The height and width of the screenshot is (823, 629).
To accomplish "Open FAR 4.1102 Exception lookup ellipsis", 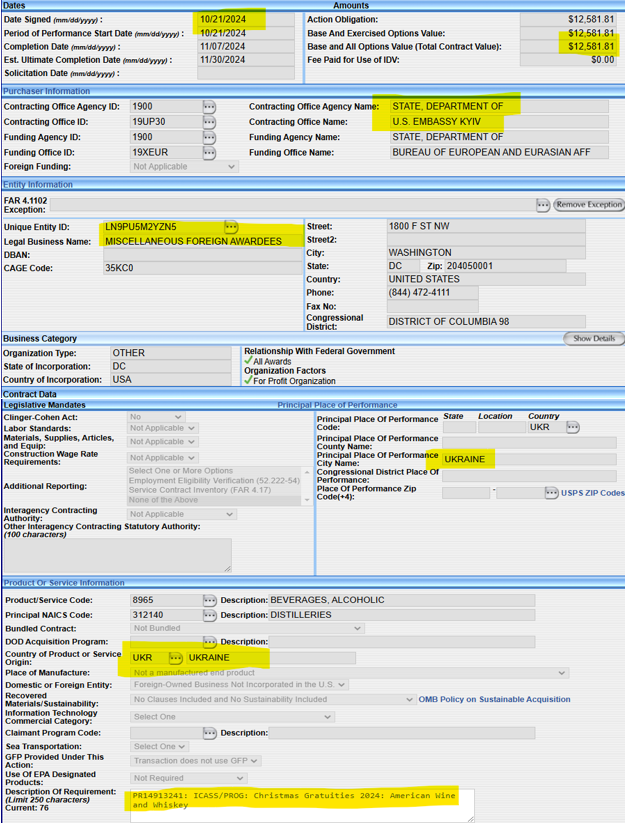I will tap(543, 205).
